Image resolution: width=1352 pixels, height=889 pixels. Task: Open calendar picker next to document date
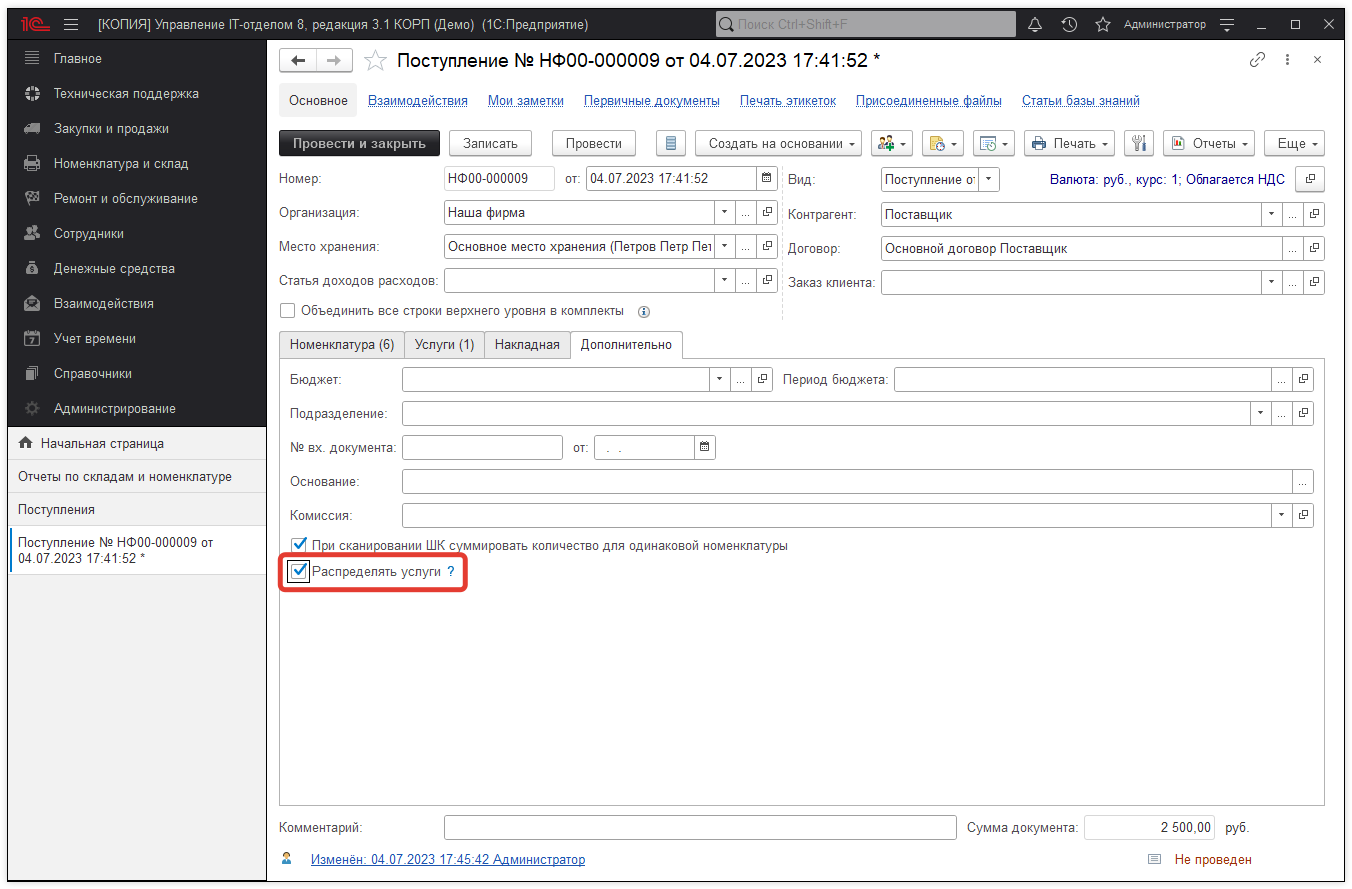click(x=767, y=179)
